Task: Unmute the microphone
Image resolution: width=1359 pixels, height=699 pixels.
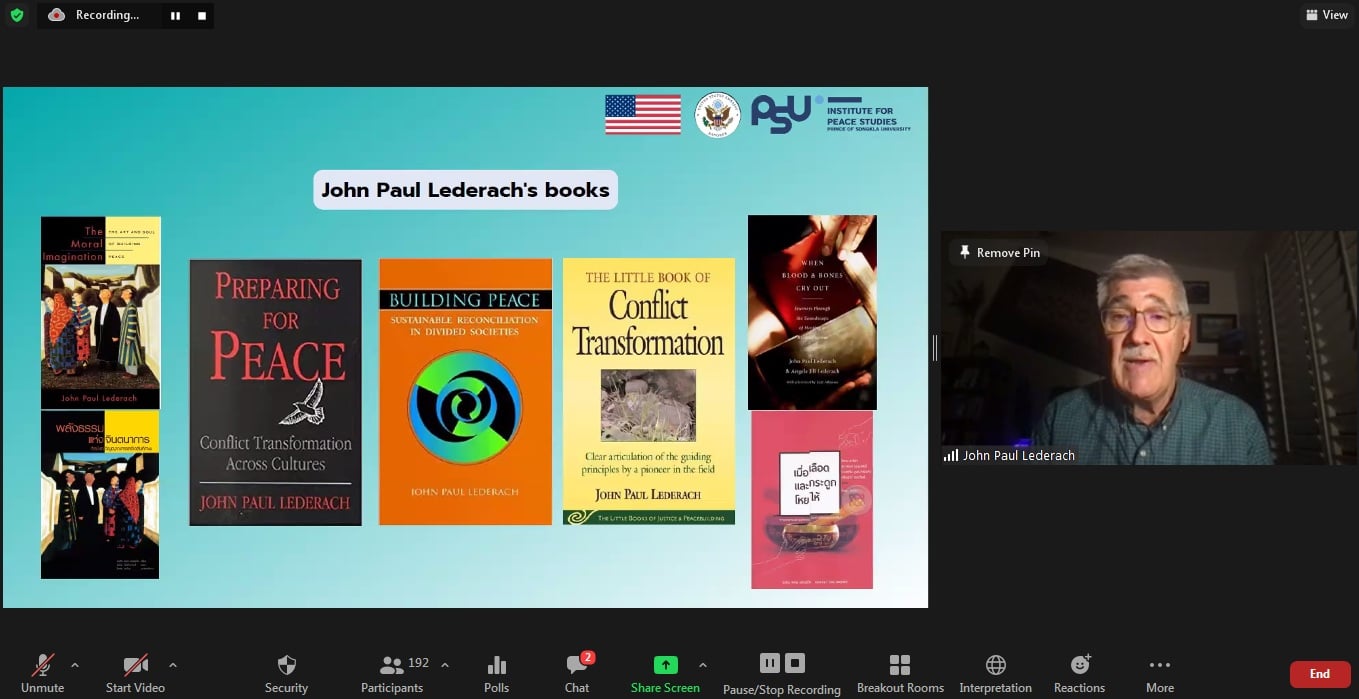Action: [42, 674]
